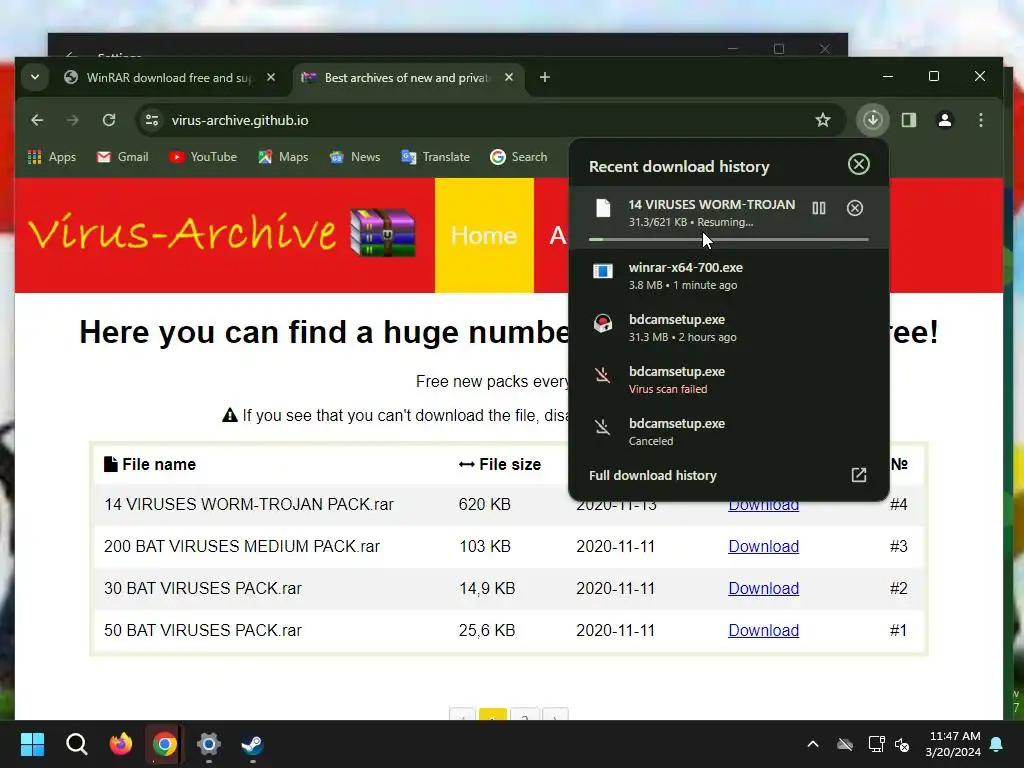The height and width of the screenshot is (768, 1024).
Task: Select the 30 BAT VIRUSES PACK.rar name
Action: [202, 588]
